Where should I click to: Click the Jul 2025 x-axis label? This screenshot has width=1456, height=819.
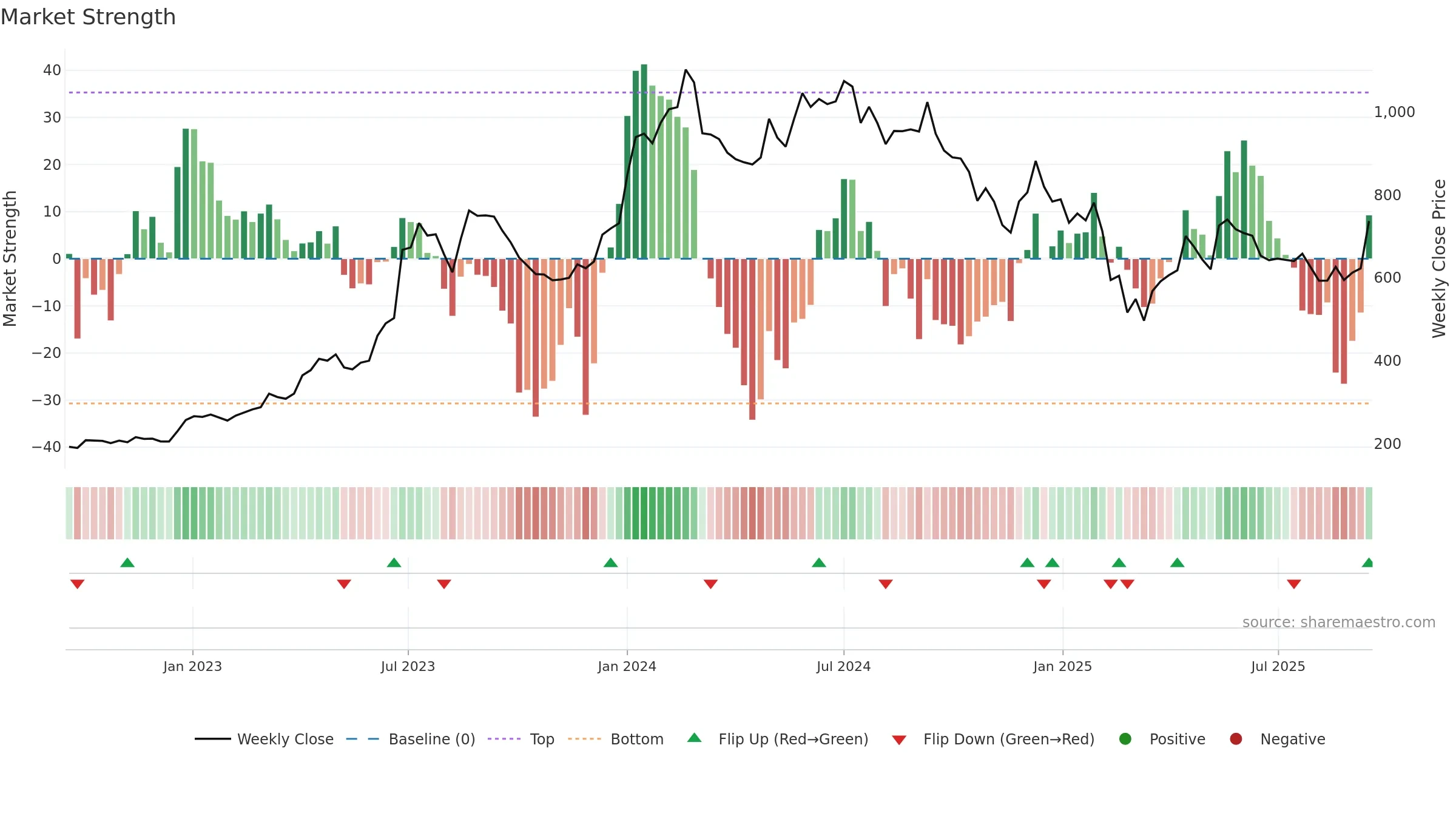(x=1278, y=666)
